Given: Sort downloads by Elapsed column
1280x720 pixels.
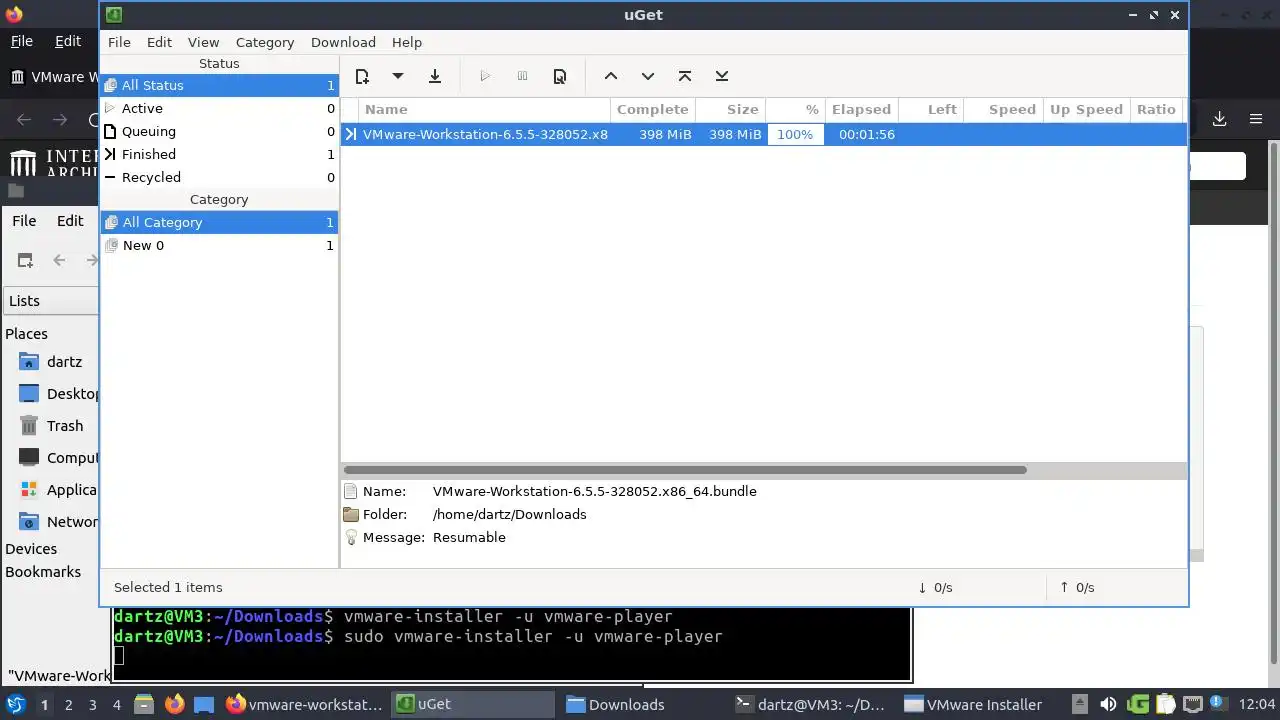Looking at the screenshot, I should [861, 109].
